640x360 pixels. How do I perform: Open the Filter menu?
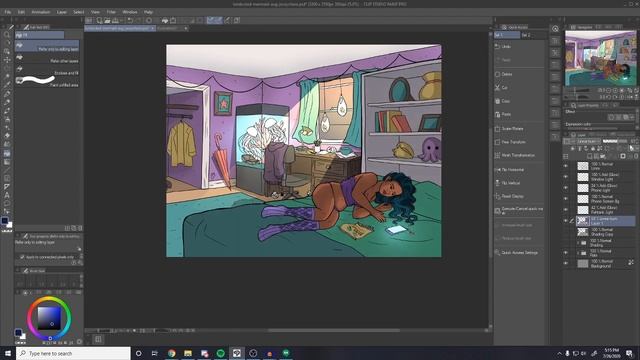point(111,12)
